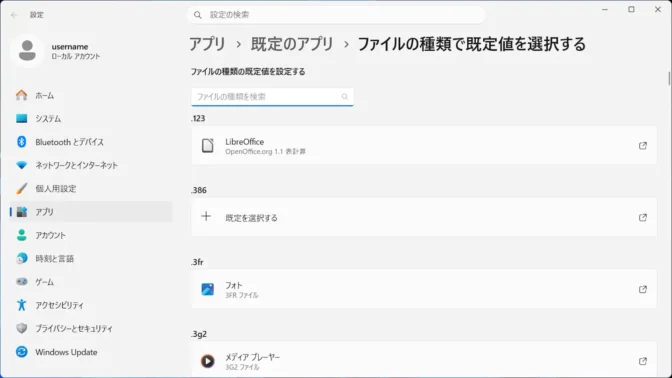
Task: Click the external link icon for .386
Action: 642,218
